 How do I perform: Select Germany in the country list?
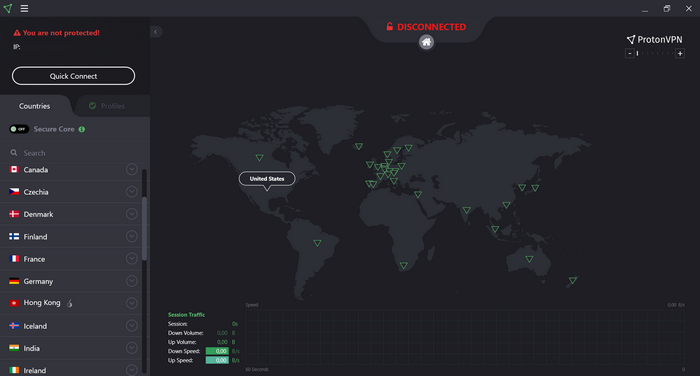[71, 281]
